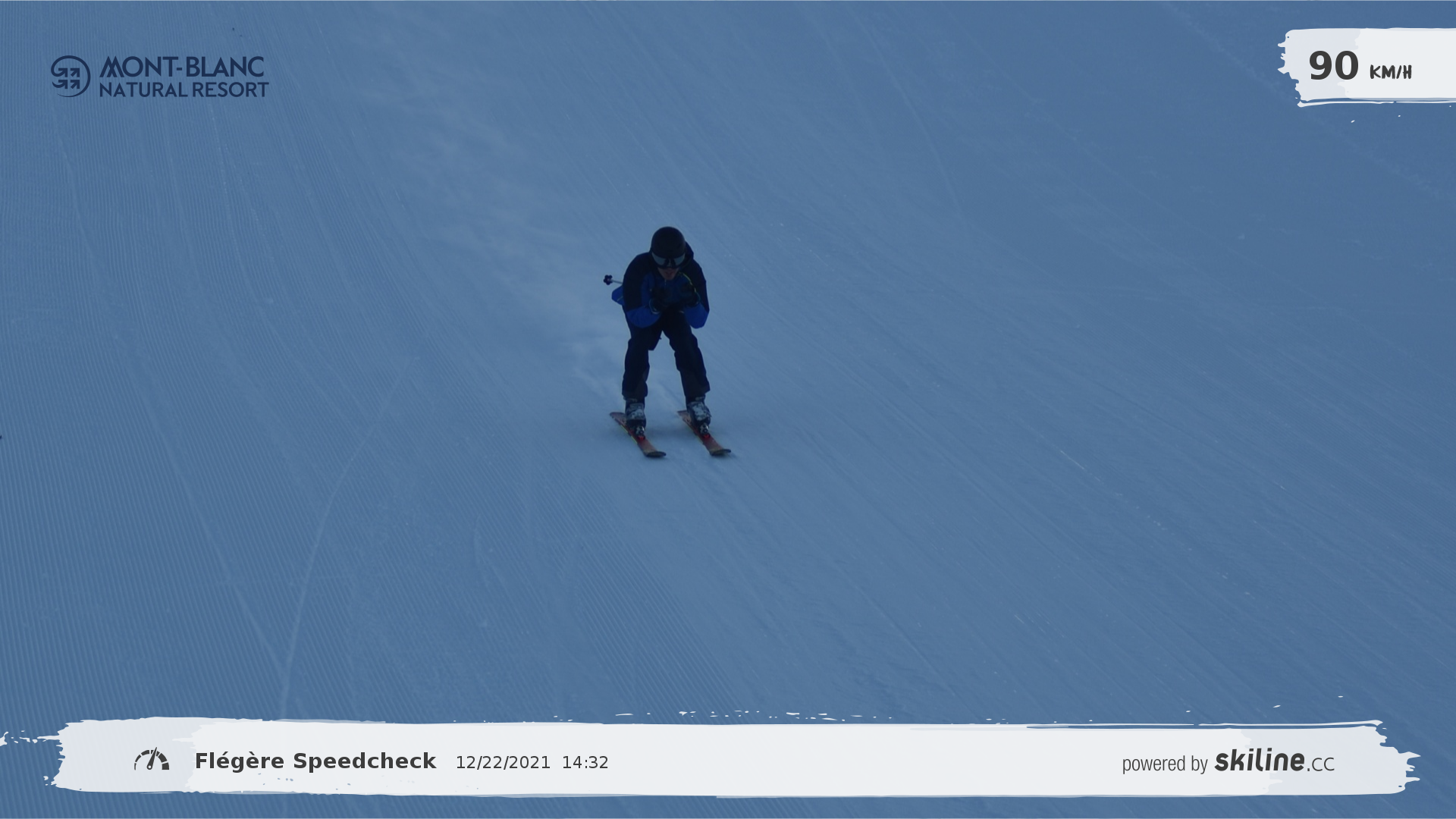Click the 'powered by' text
The image size is (1456, 819).
(x=1164, y=764)
